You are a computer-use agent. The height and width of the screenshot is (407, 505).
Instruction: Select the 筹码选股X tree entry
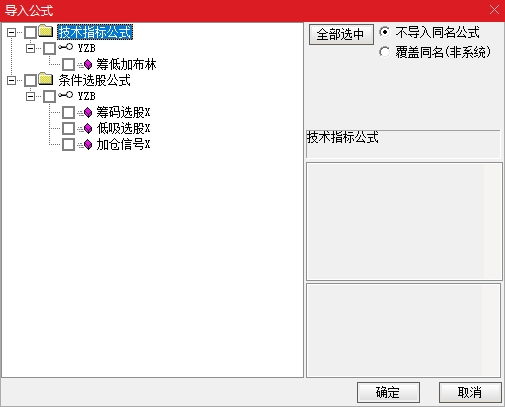[x=123, y=112]
